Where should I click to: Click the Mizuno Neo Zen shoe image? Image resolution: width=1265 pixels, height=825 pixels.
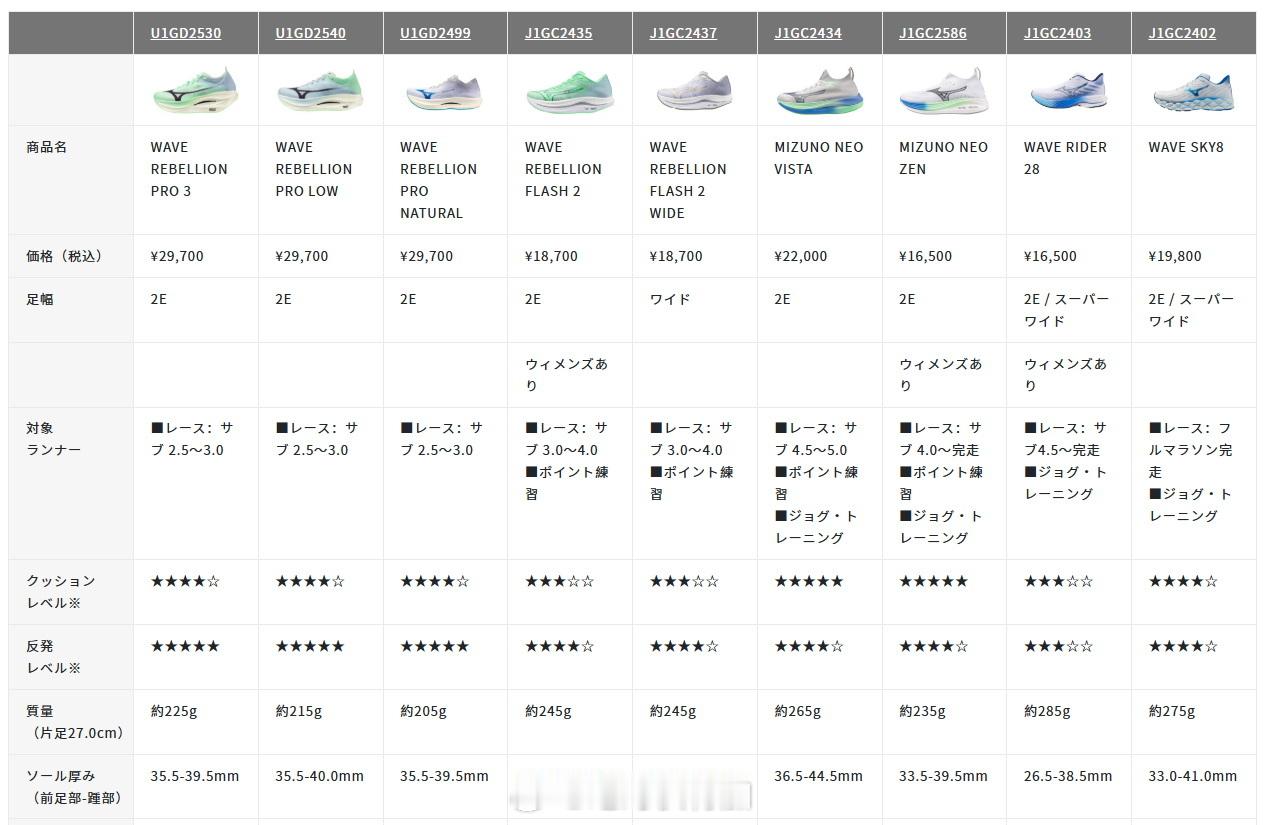tap(944, 91)
